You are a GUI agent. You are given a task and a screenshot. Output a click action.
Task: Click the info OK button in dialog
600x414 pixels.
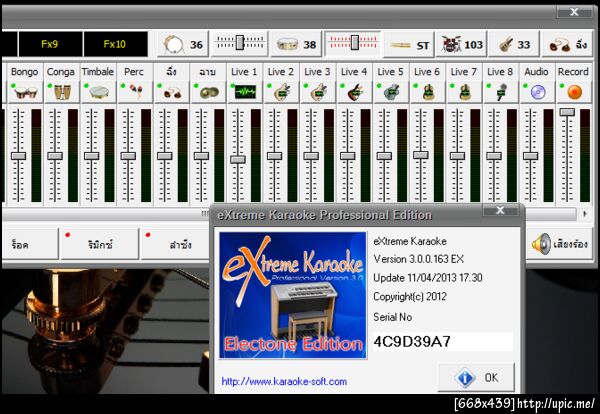click(476, 378)
